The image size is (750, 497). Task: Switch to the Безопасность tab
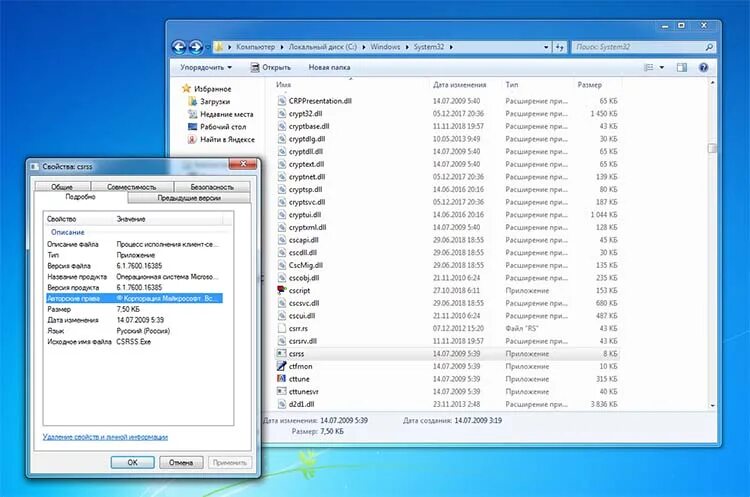212,187
